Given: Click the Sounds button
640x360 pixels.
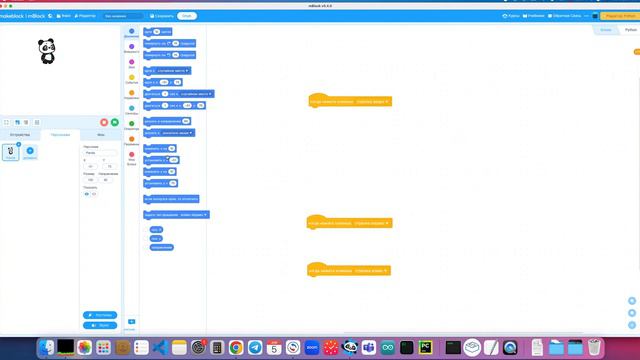Looking at the screenshot, I should pos(100,325).
